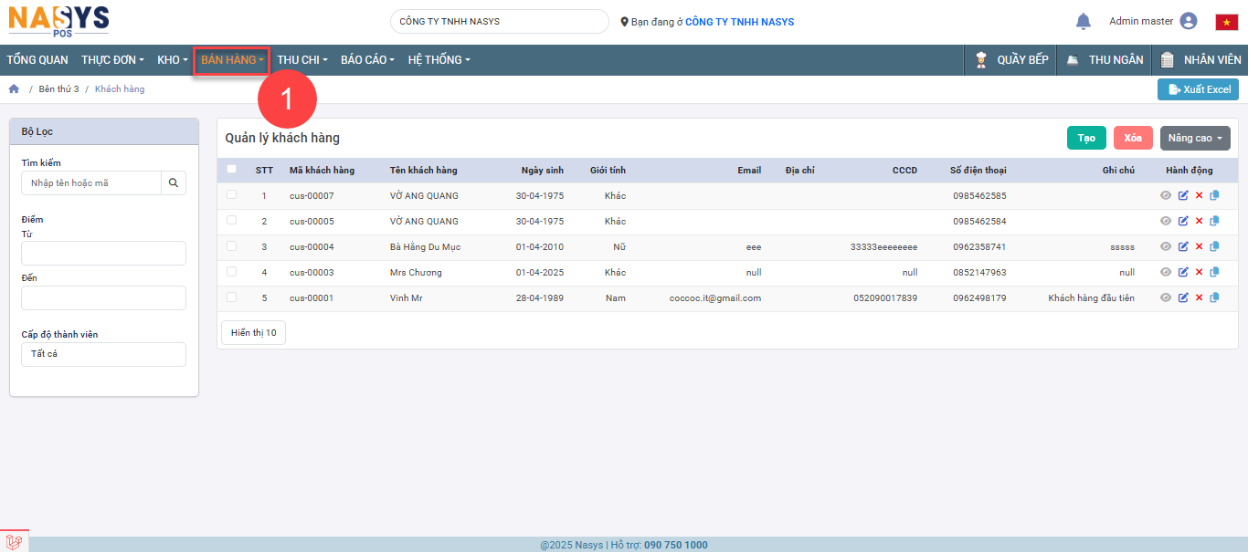Viewport: 1251px width, 559px height.
Task: Click the green Tạo button
Action: 1086,138
